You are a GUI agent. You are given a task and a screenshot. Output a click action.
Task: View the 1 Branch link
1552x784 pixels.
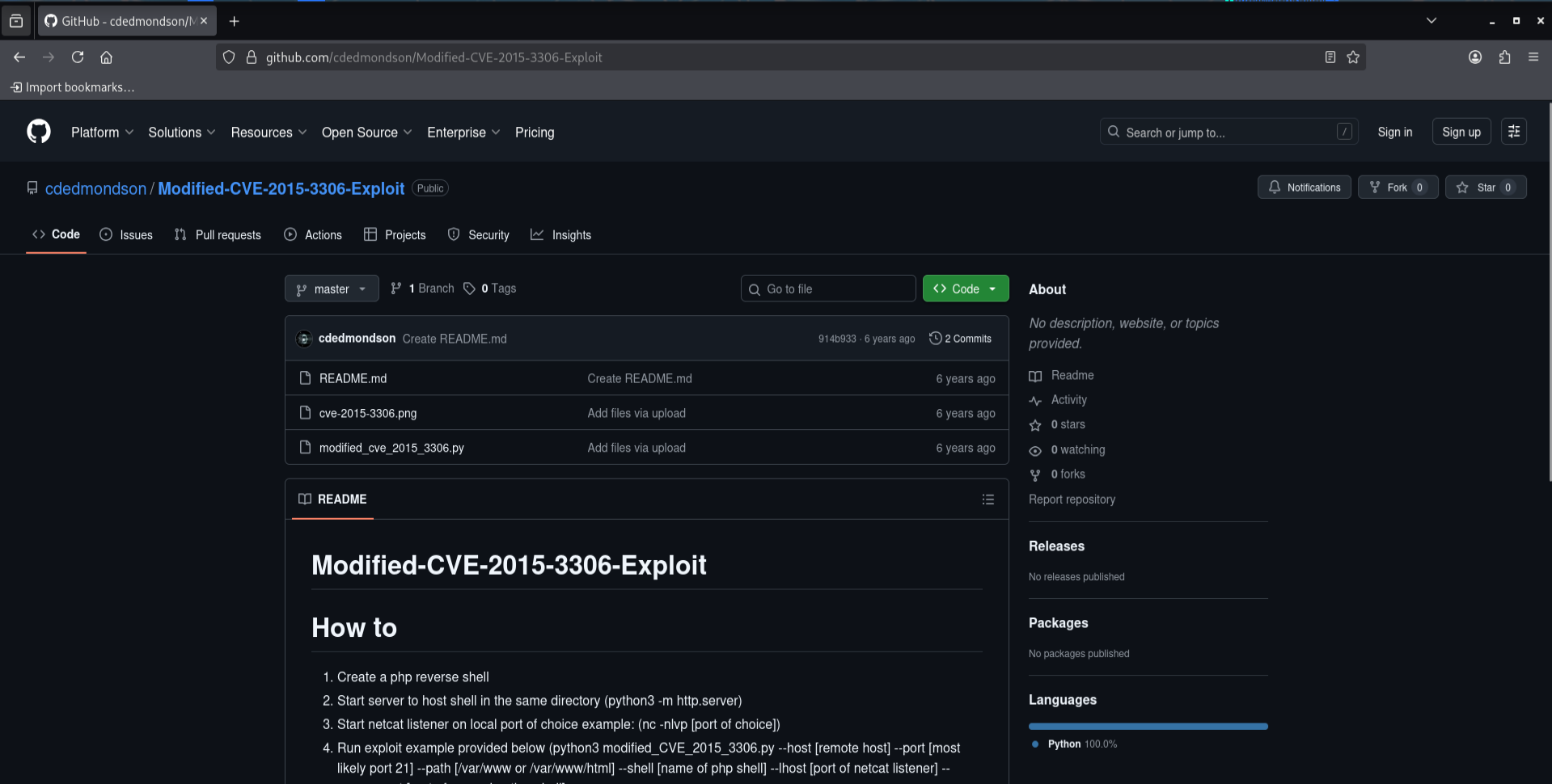click(x=422, y=289)
